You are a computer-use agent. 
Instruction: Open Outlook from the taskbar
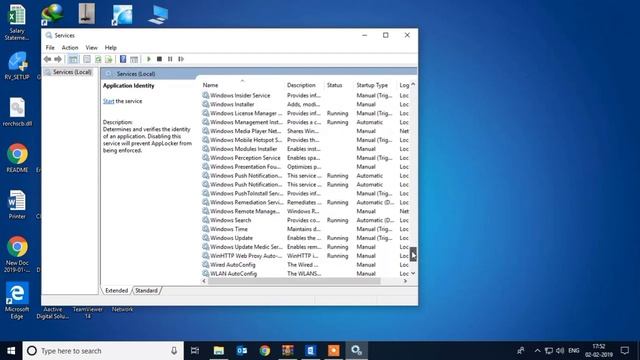242,351
